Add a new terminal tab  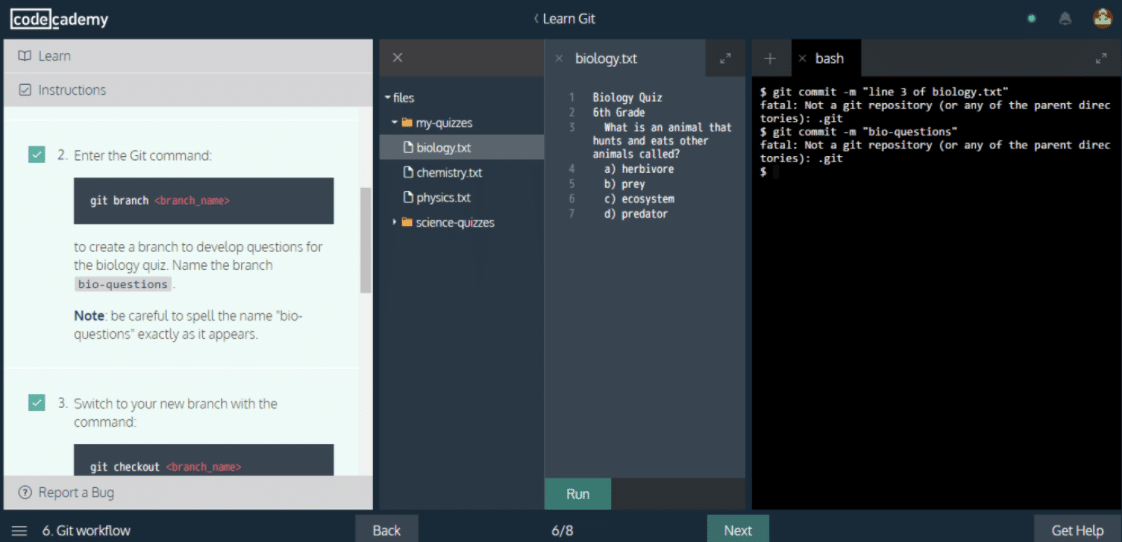[771, 59]
